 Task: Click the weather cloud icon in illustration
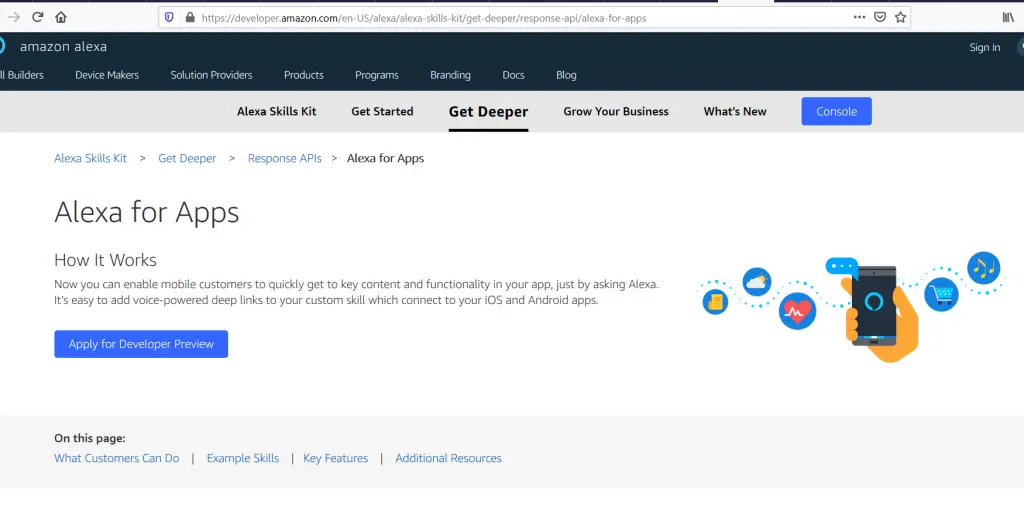[757, 282]
